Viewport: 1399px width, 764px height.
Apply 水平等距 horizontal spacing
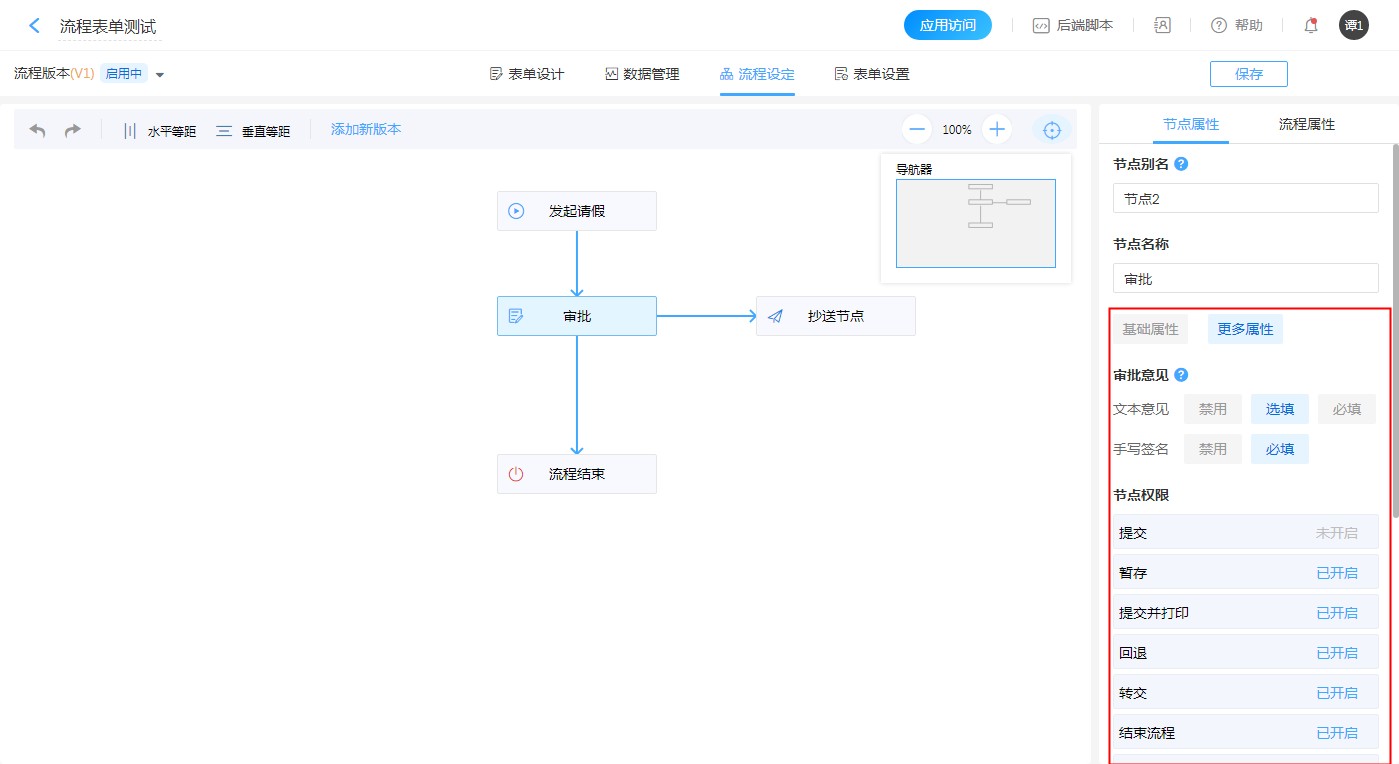click(159, 131)
